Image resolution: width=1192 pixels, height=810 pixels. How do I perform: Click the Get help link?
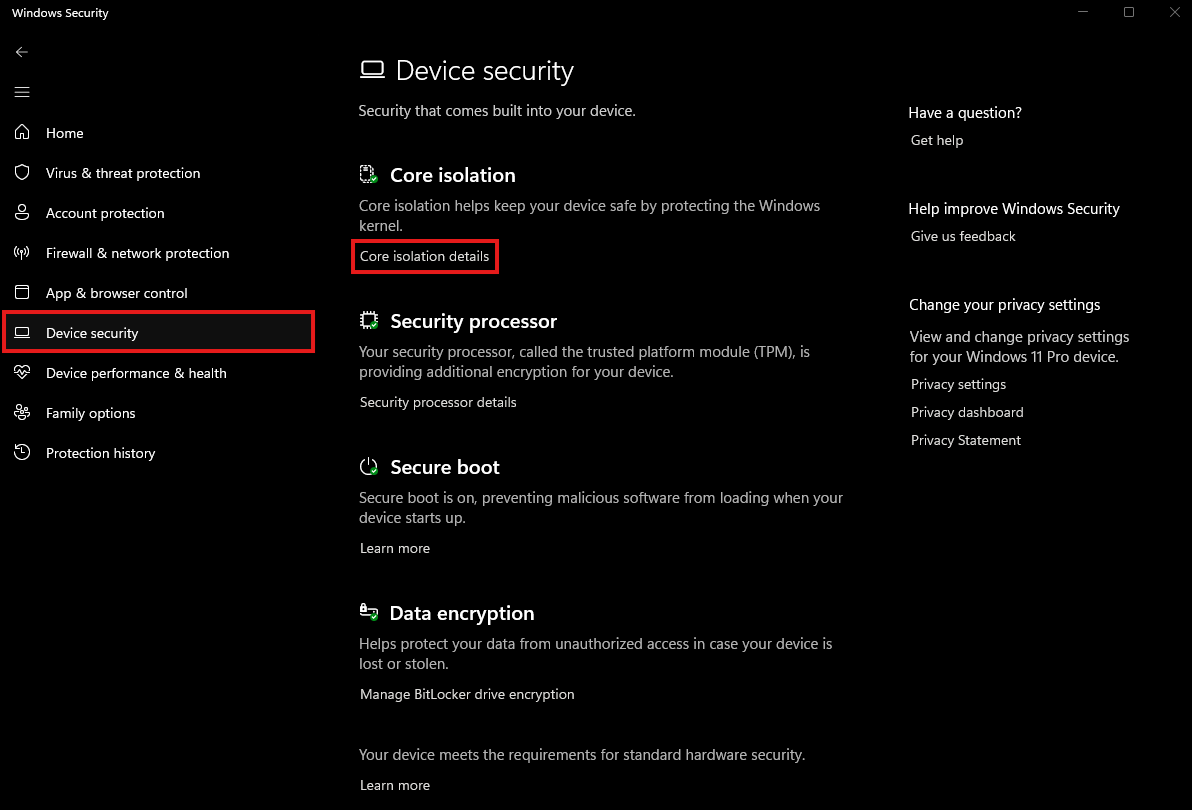937,140
